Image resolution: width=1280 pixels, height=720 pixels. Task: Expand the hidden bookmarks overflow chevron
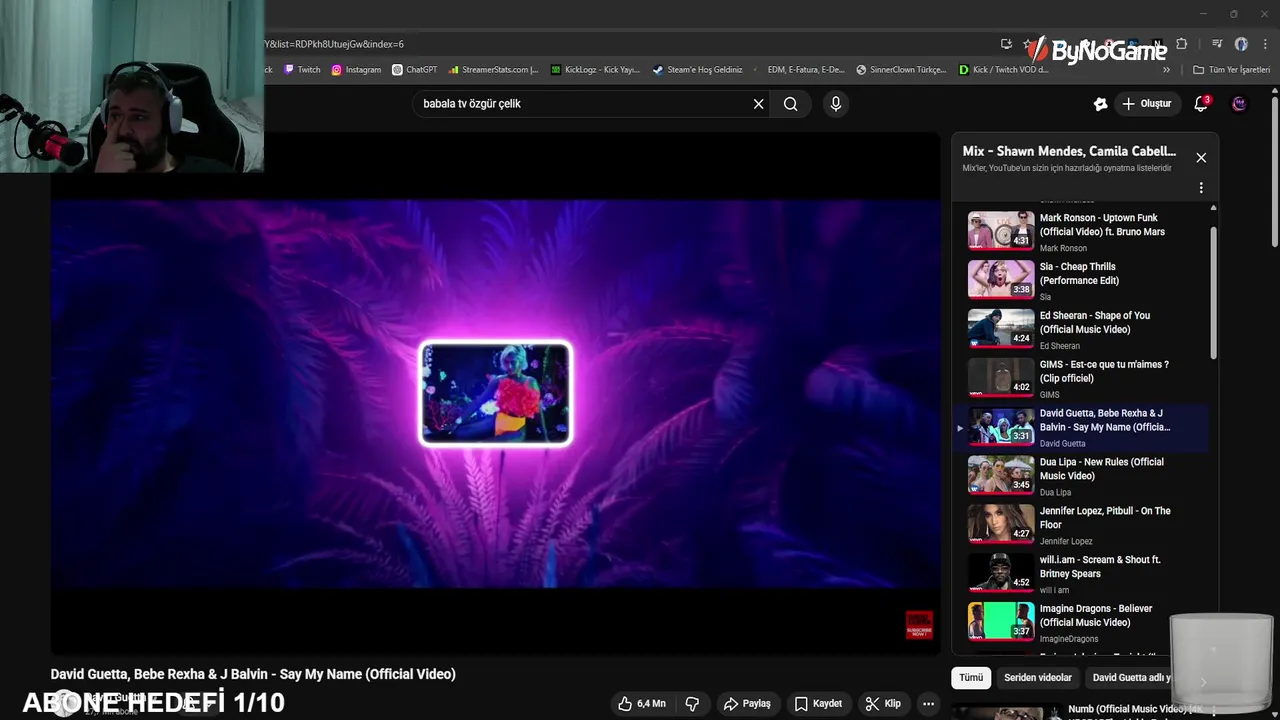pos(1166,70)
